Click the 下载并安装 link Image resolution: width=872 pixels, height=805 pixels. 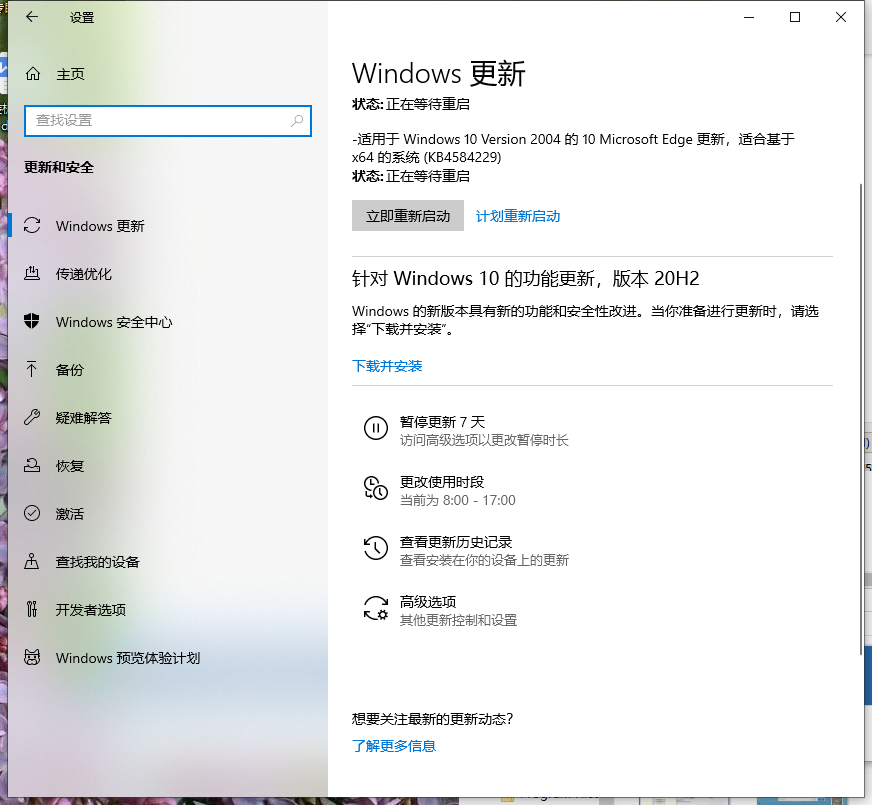(x=387, y=366)
